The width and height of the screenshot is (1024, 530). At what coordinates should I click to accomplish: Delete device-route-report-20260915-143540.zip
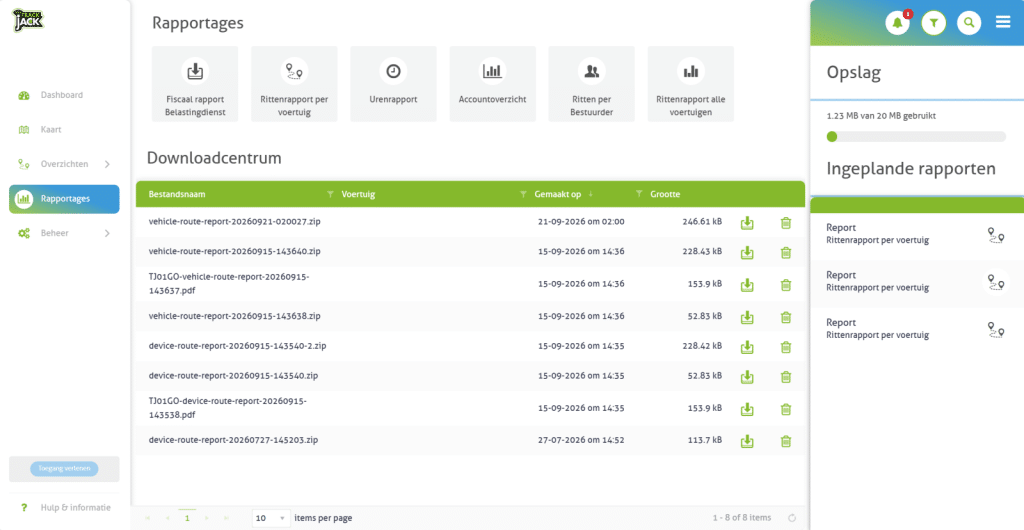(786, 377)
